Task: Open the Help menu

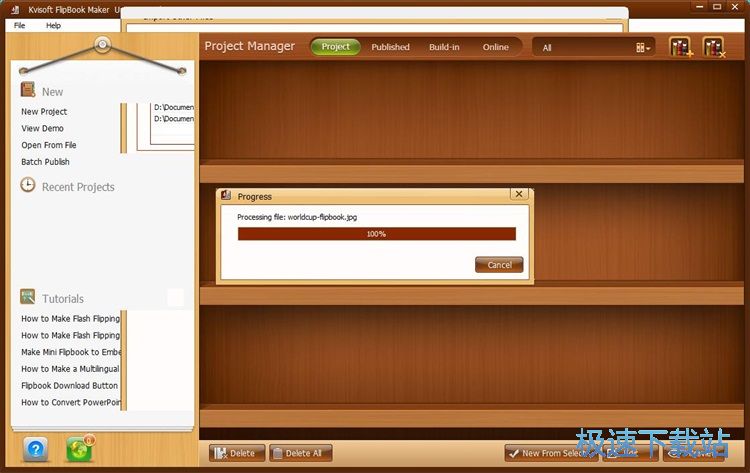Action: tap(53, 25)
